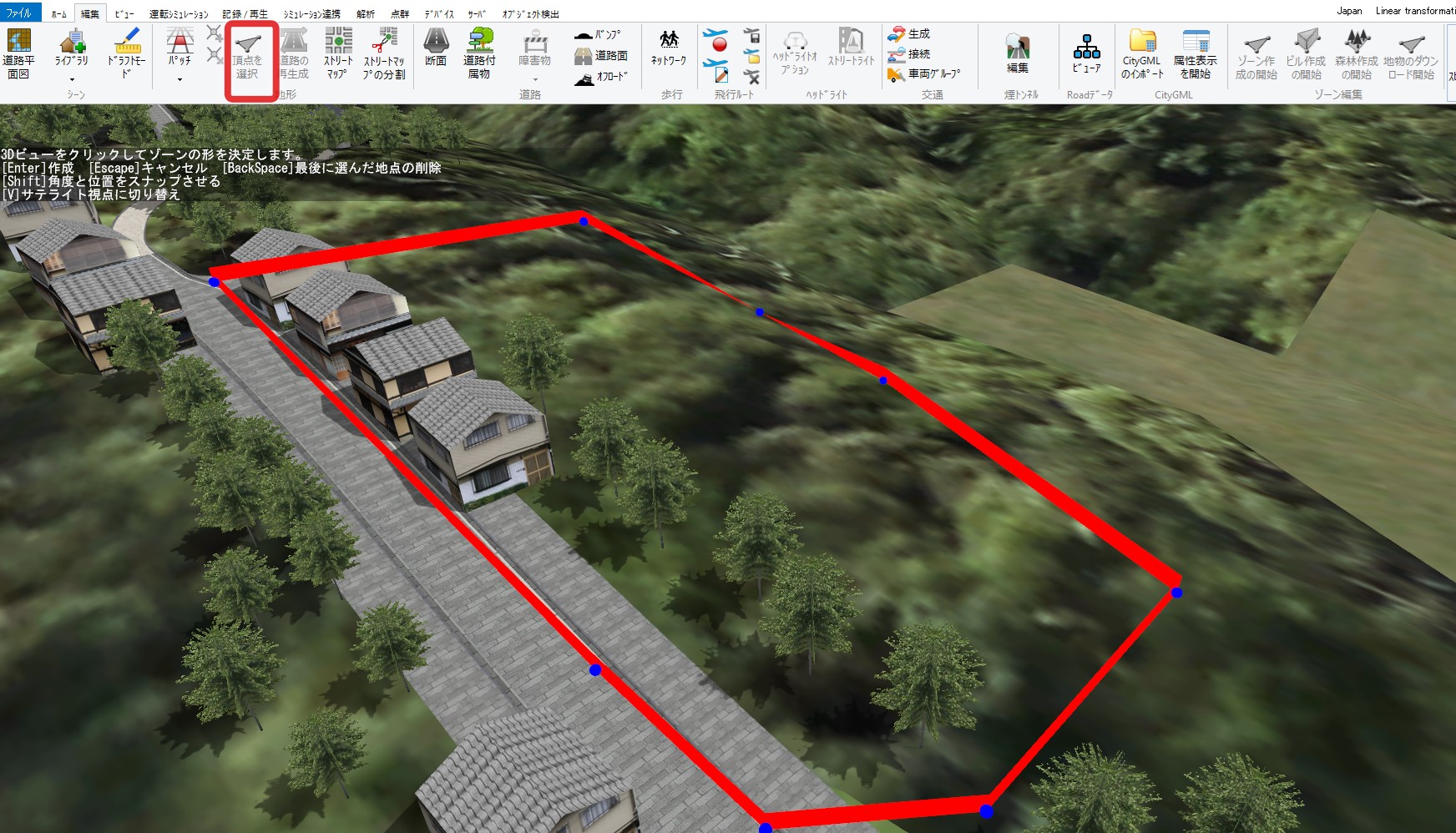Viewport: 1456px width, 833px height.
Task: Open the 断面 cross-section editor
Action: click(436, 48)
